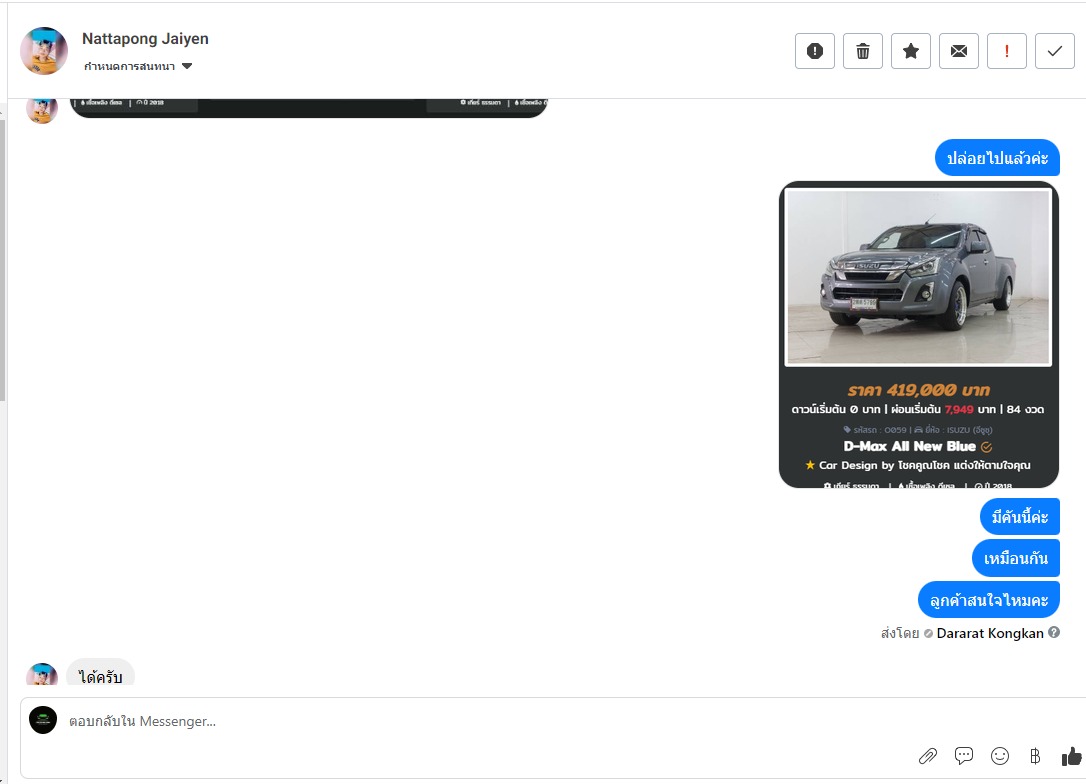Screen dimensions: 1086x784
Task: Click the spam report exclamation circle icon
Action: pyautogui.click(x=814, y=51)
